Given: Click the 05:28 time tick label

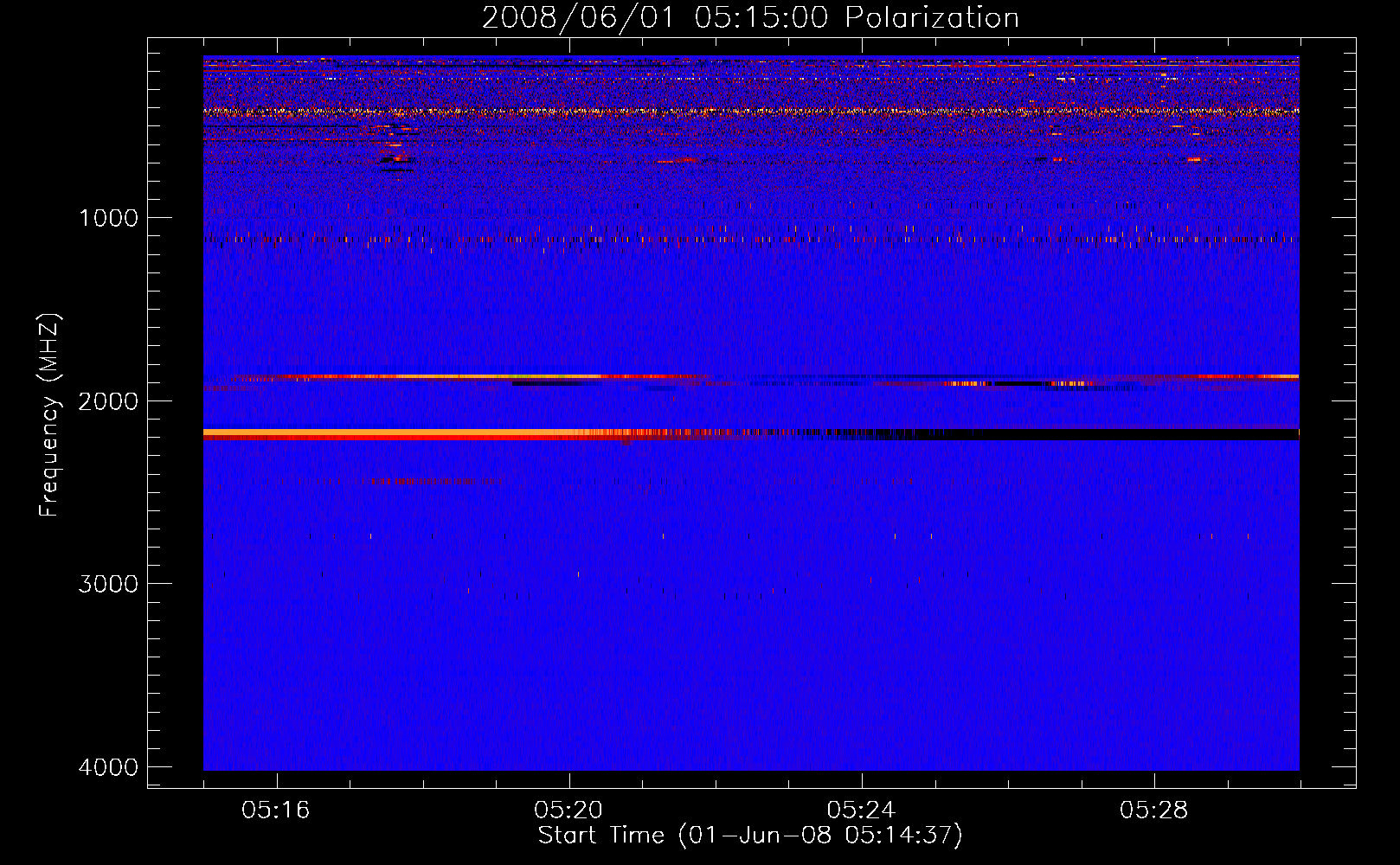Looking at the screenshot, I should click(x=1153, y=811).
